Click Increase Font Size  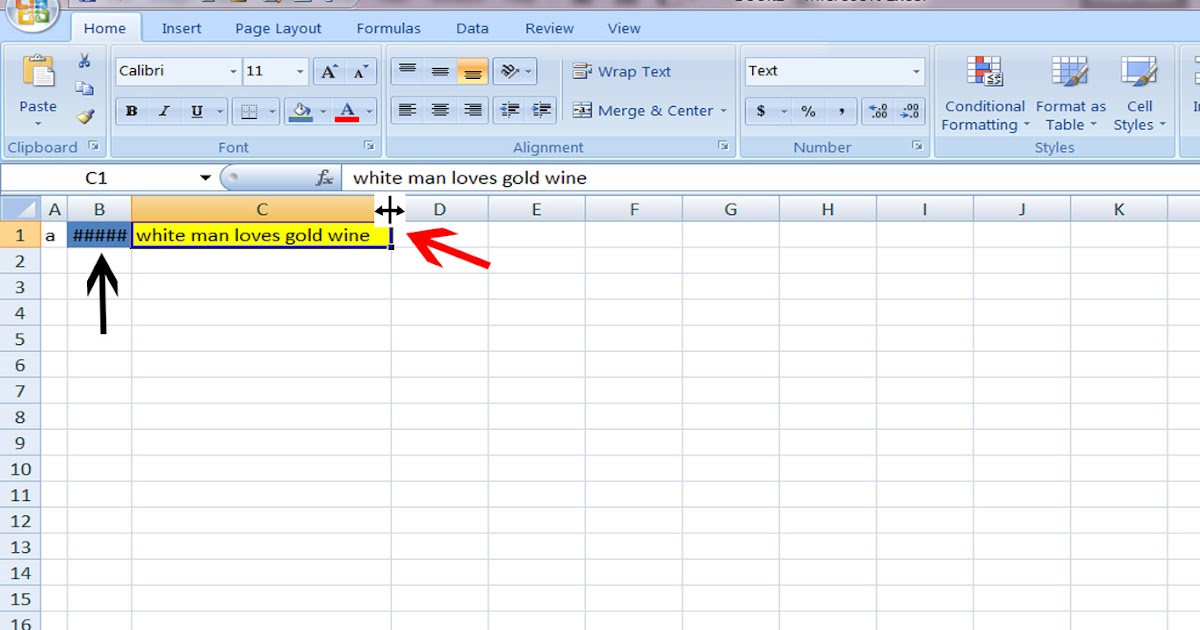pos(327,71)
